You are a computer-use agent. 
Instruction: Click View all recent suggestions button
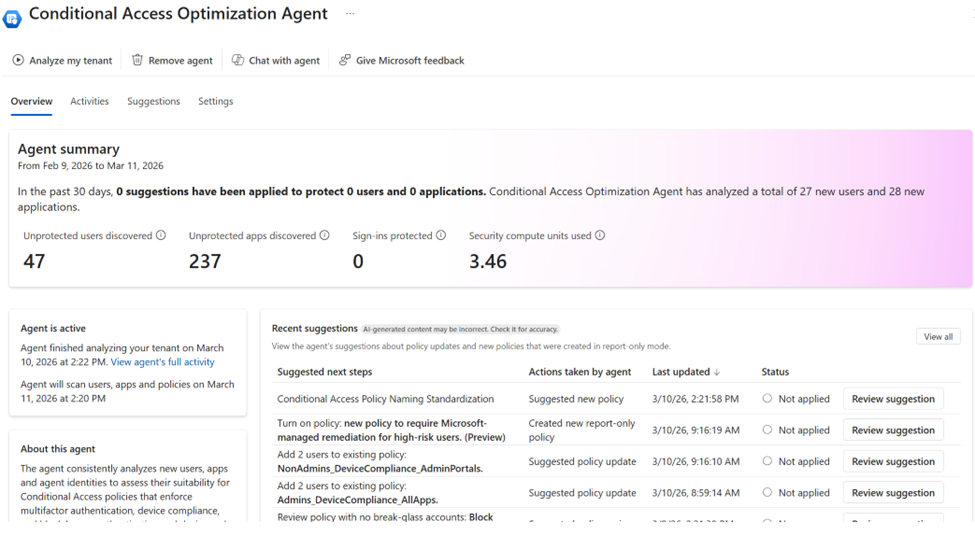(x=937, y=337)
